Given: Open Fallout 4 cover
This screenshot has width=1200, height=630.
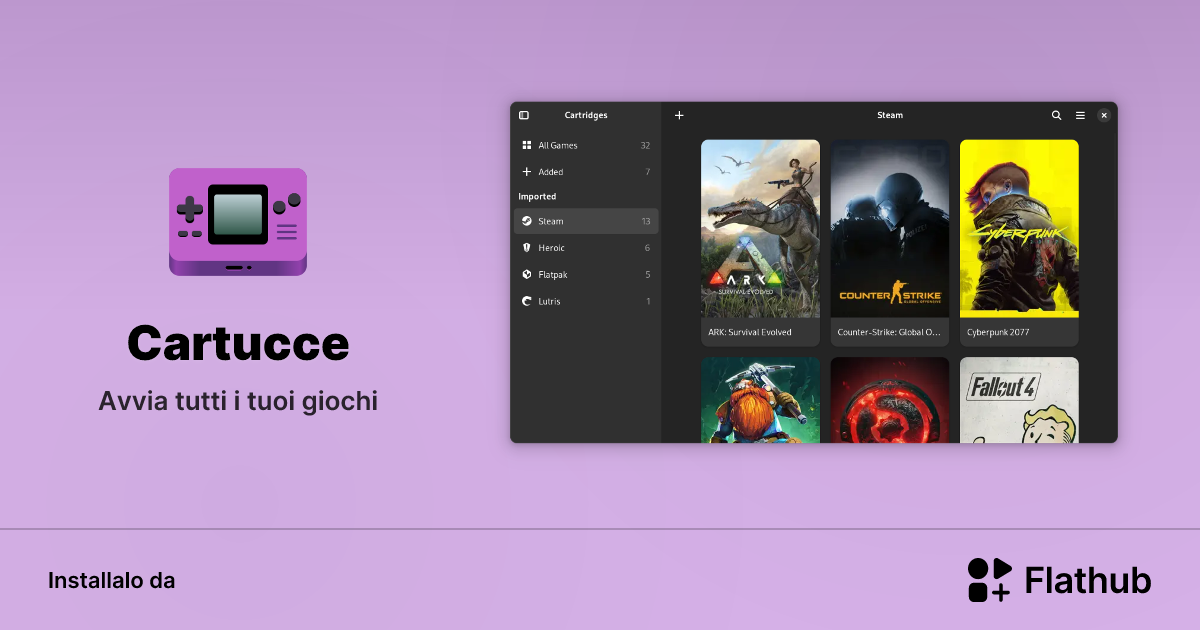Looking at the screenshot, I should click(1019, 400).
